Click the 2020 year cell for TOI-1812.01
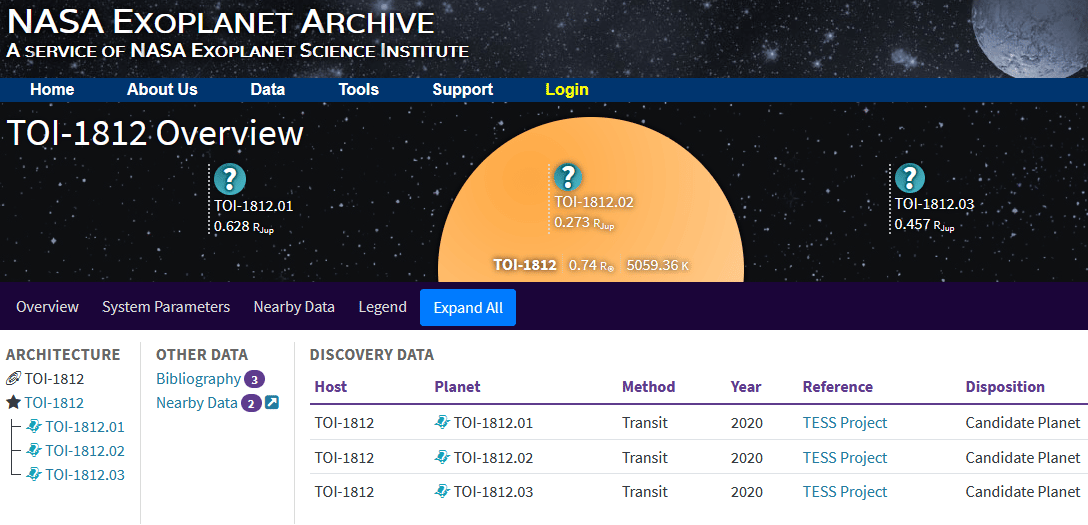Image resolution: width=1088 pixels, height=525 pixels. tap(747, 422)
